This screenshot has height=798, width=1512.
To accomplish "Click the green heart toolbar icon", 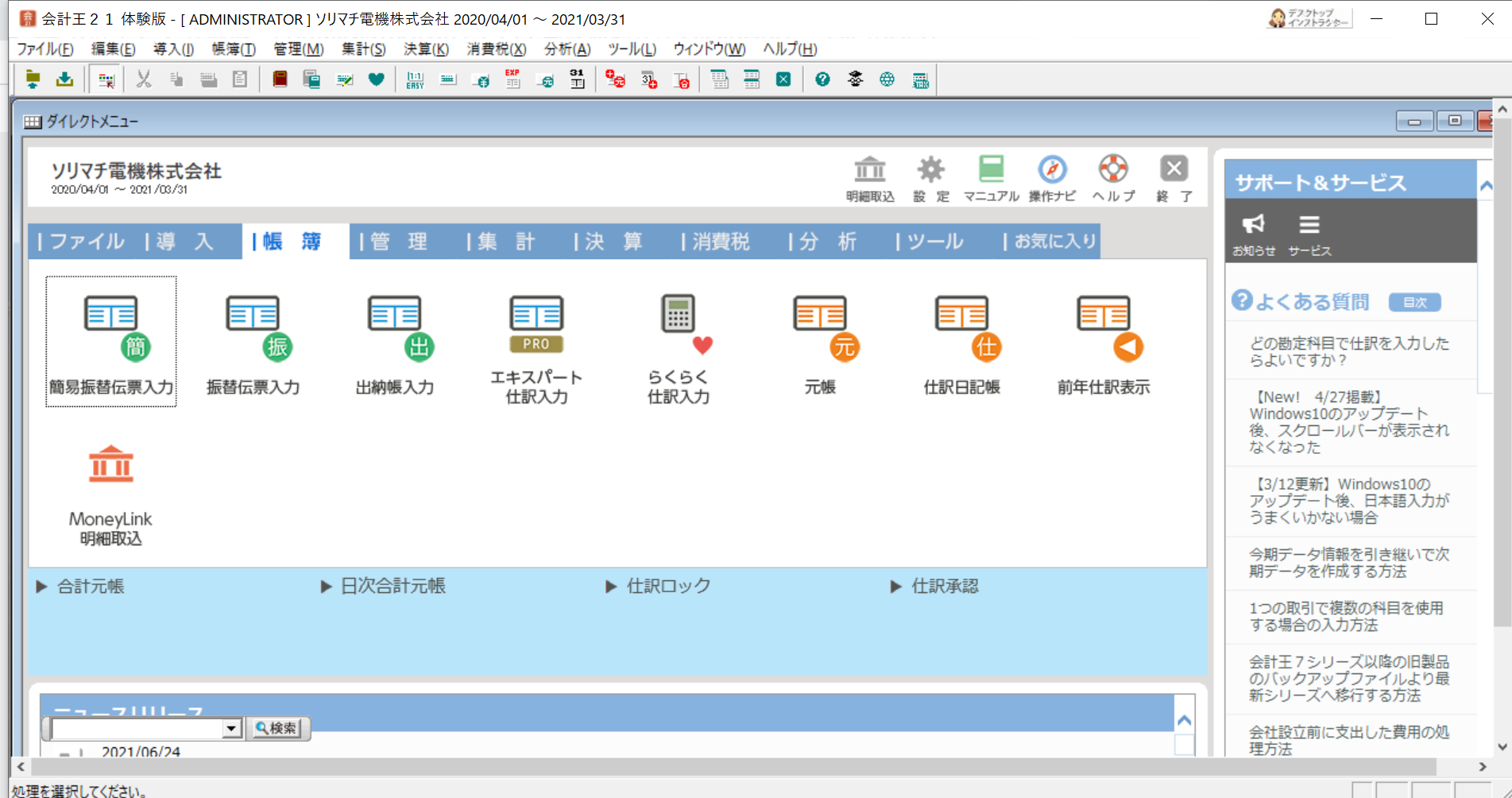I will point(377,79).
